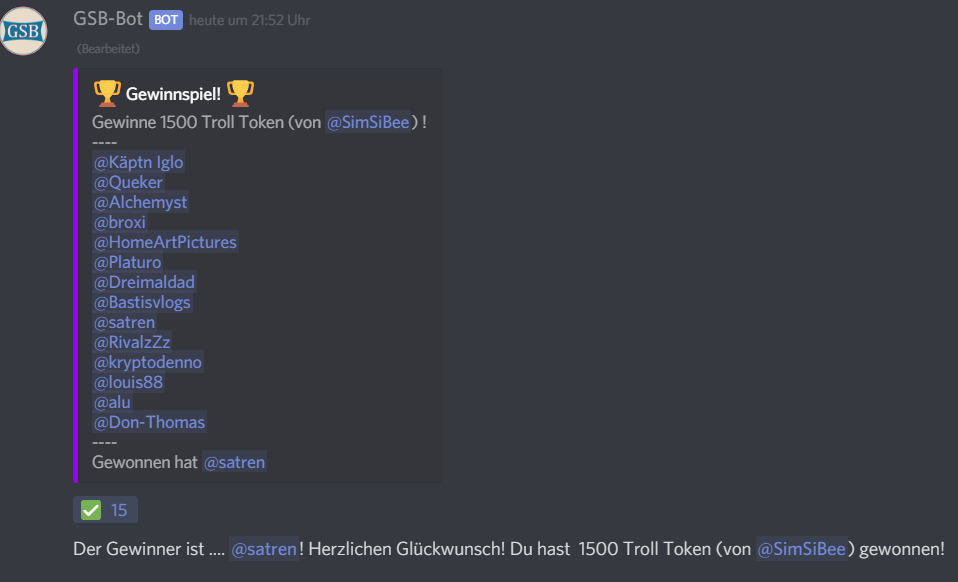
Task: Click the @SimSiBee mention in the embed
Action: 368,122
